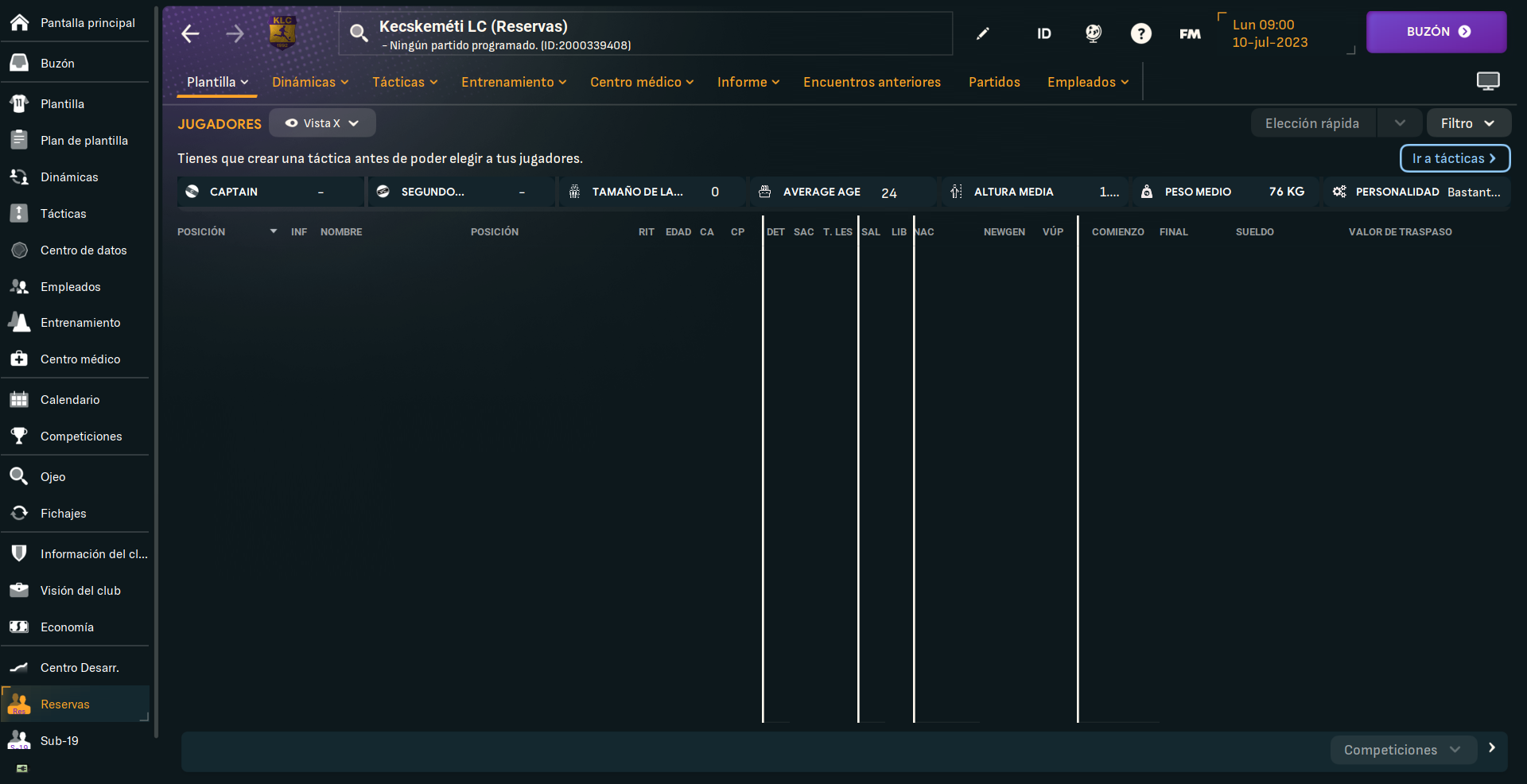Click the CAPTAIN info panel

point(270,192)
